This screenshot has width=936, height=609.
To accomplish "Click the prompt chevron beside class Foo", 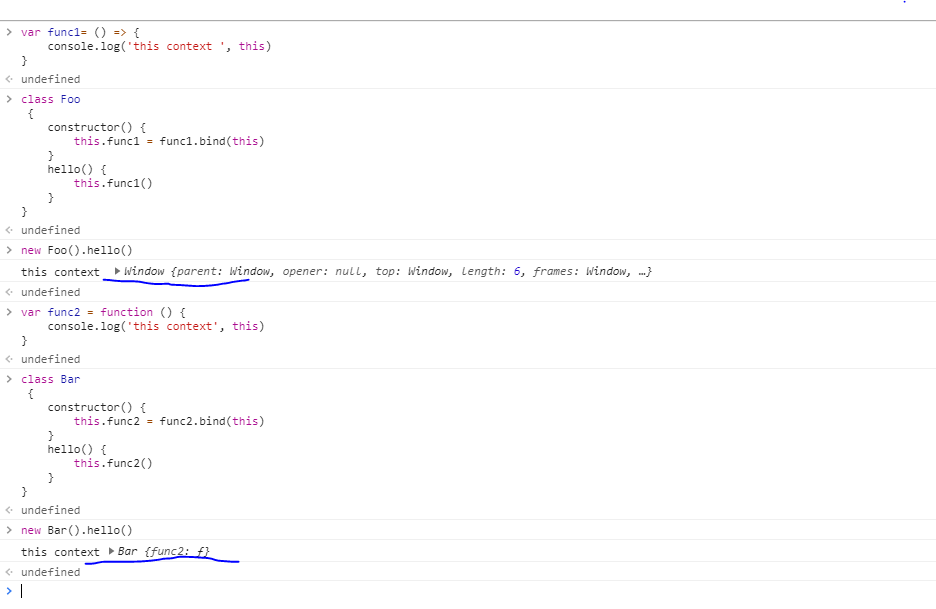I will coord(9,98).
